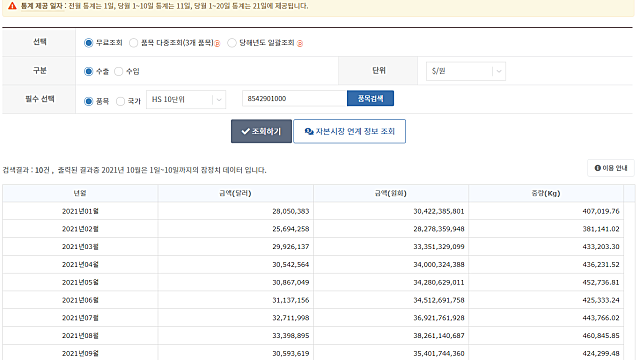The image size is (640, 360).
Task: Click weight value 425,333.24
Action: pos(601,300)
